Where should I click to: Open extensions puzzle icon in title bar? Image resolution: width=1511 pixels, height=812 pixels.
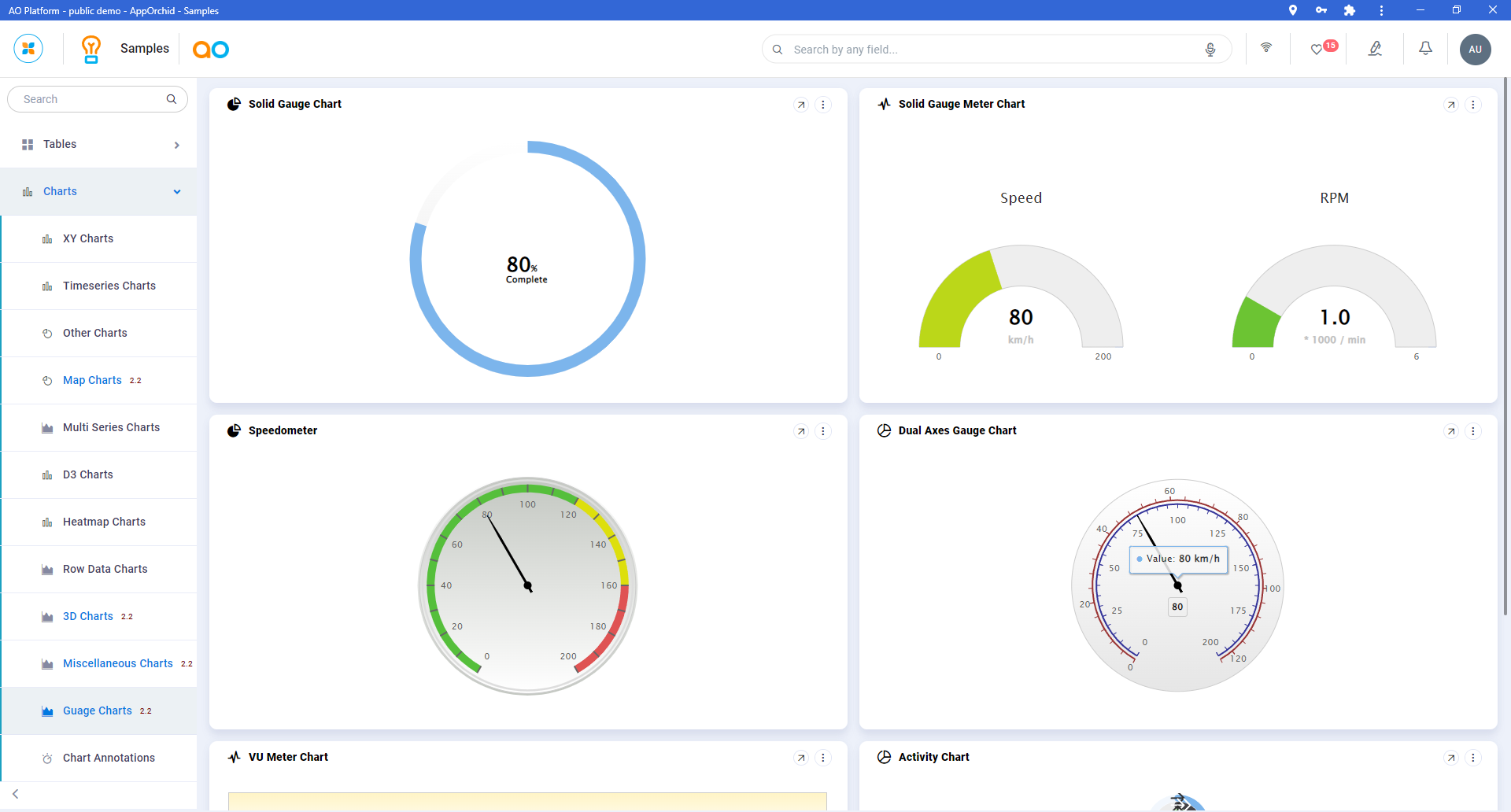pos(1350,10)
